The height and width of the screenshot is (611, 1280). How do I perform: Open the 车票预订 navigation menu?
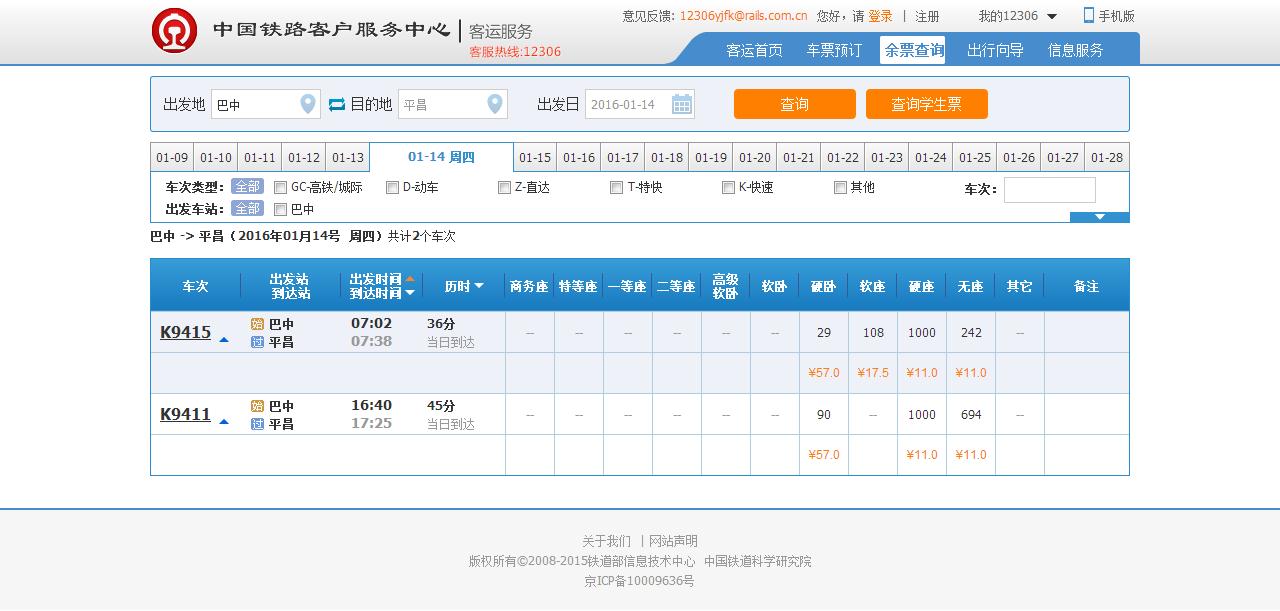[834, 50]
